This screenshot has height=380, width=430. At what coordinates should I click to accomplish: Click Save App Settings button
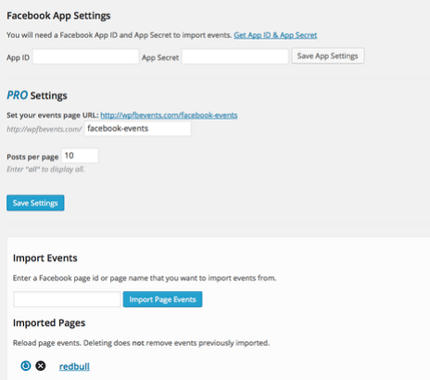[x=328, y=56]
